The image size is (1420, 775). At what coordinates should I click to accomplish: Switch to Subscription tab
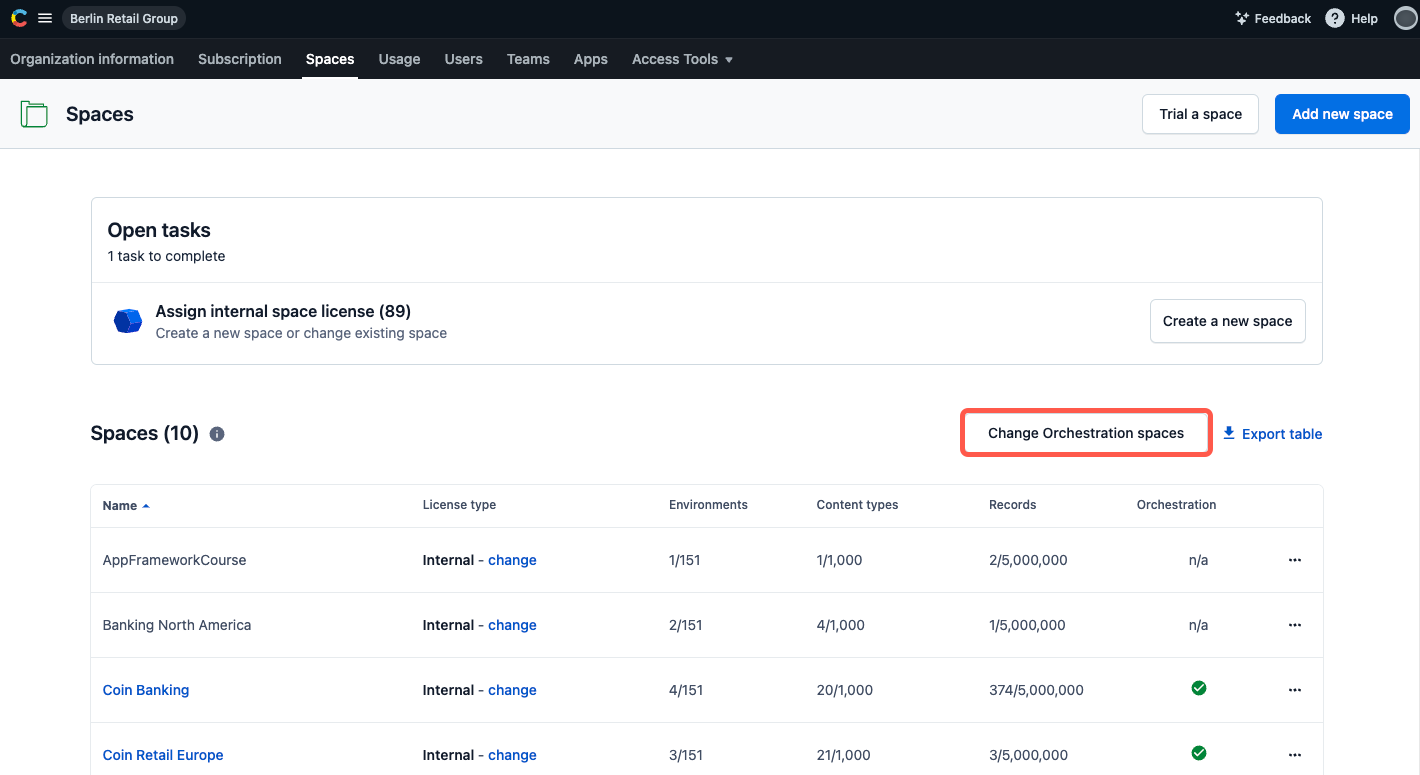[x=240, y=59]
